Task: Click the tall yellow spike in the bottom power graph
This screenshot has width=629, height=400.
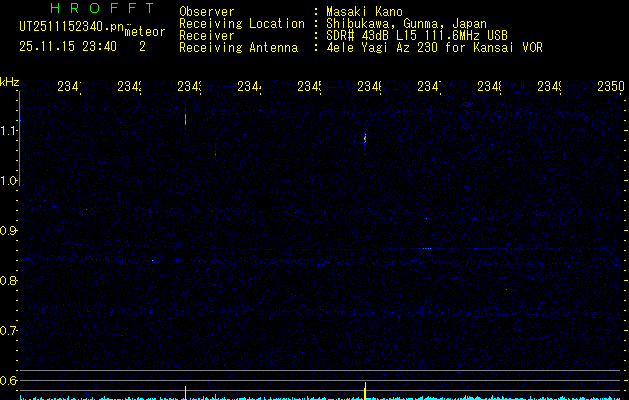Action: (x=365, y=388)
